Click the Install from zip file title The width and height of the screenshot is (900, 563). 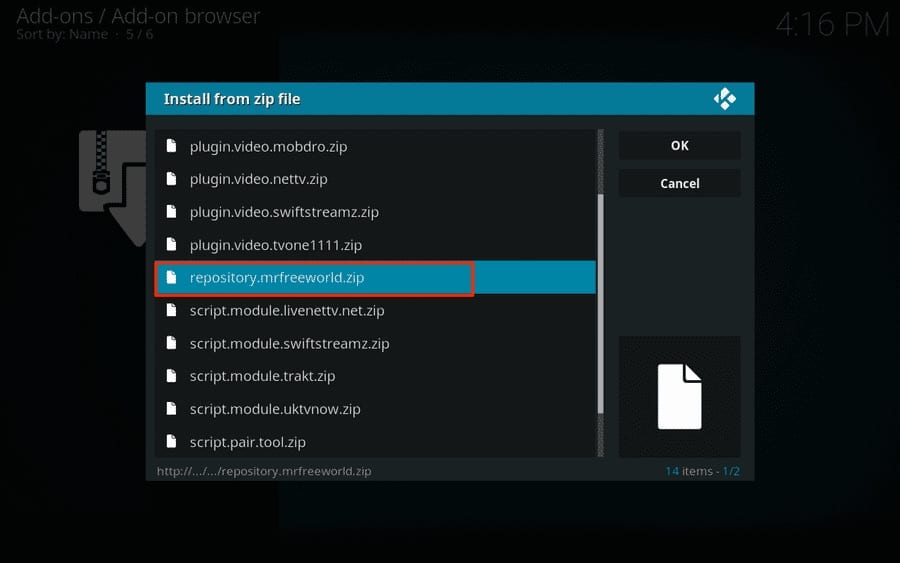[x=232, y=99]
